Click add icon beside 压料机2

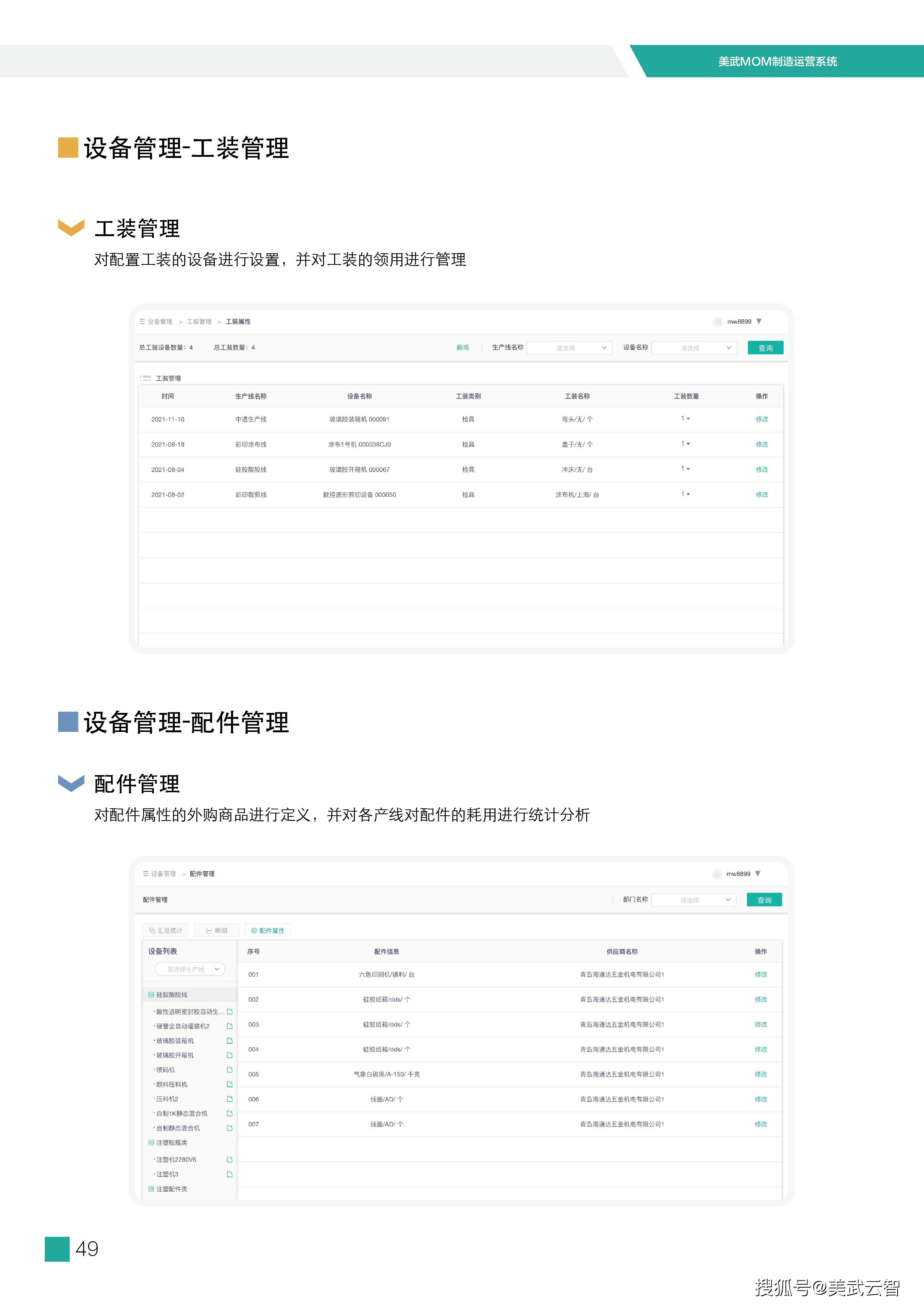click(x=229, y=1099)
